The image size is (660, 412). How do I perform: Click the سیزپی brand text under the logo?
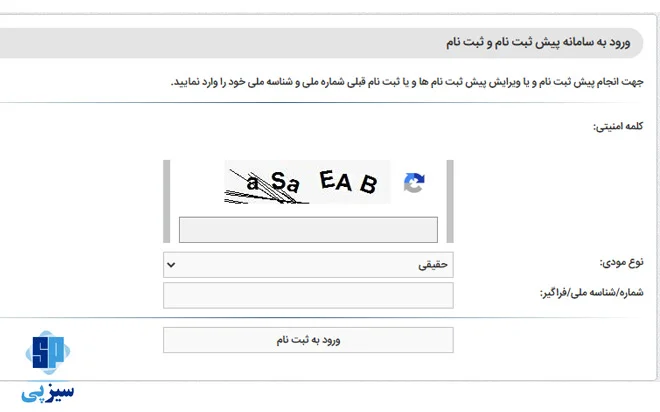point(48,392)
